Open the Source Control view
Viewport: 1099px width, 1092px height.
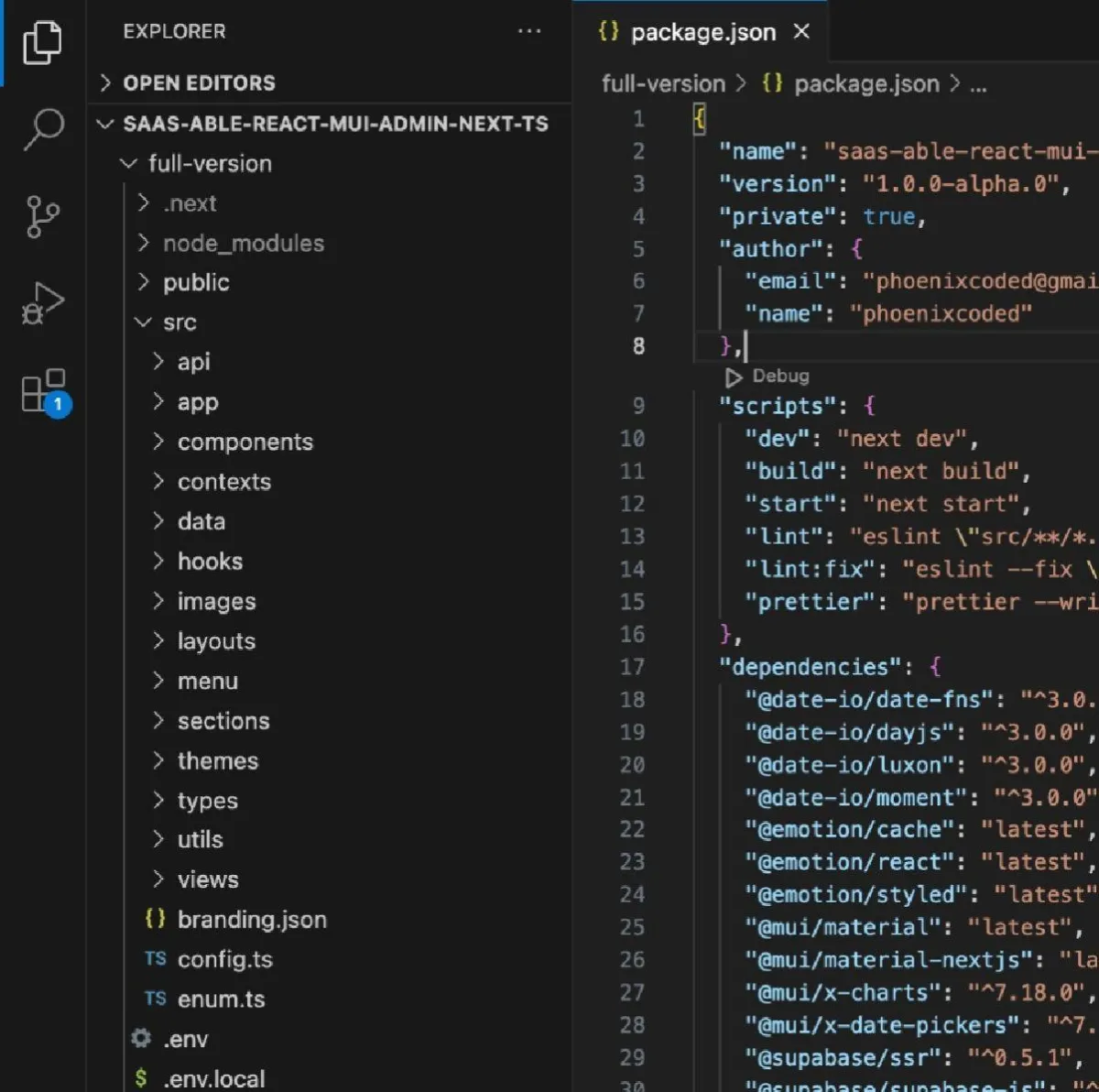pyautogui.click(x=42, y=217)
